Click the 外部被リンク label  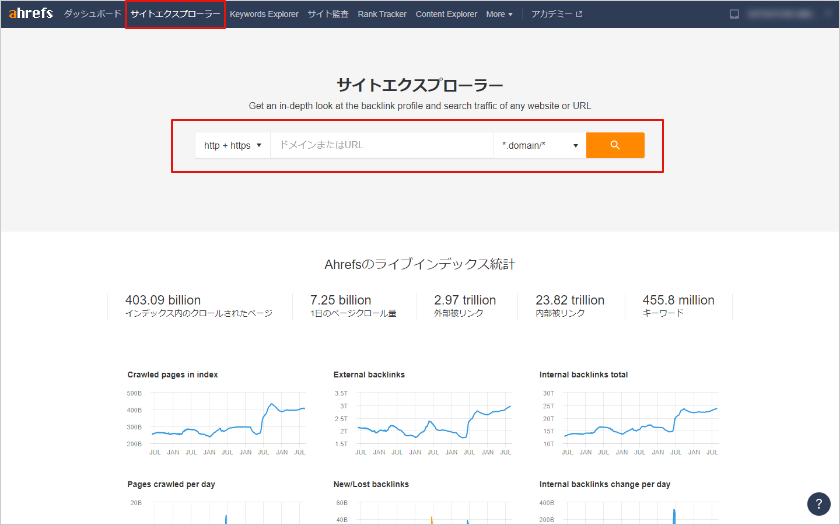tap(459, 313)
